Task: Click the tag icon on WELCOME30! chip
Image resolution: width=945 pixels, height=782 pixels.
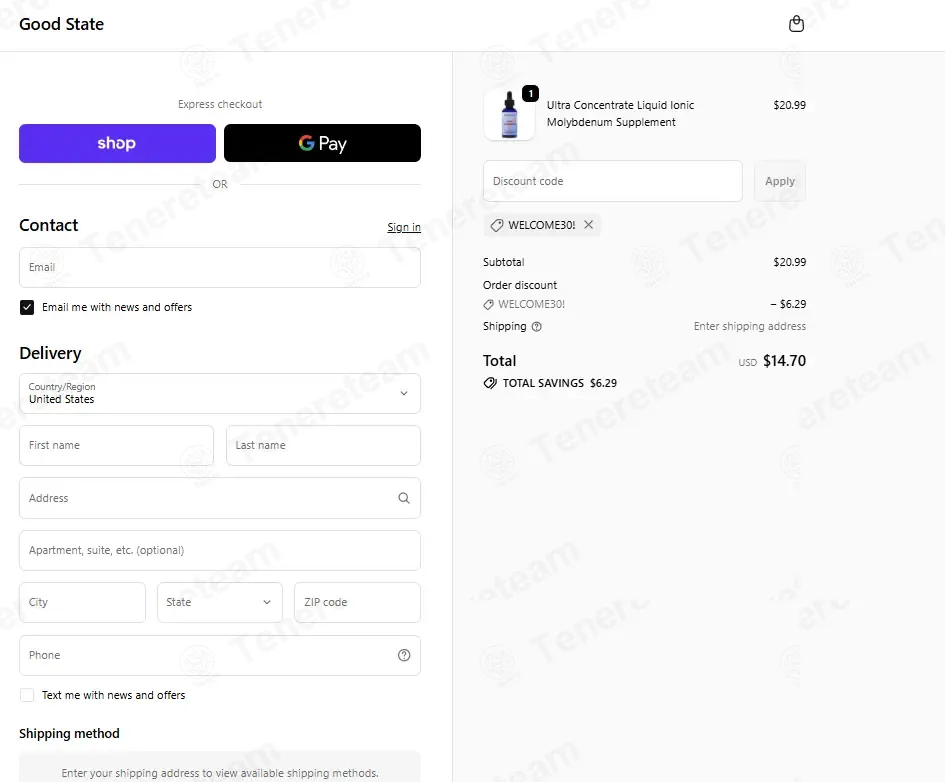Action: [x=497, y=225]
